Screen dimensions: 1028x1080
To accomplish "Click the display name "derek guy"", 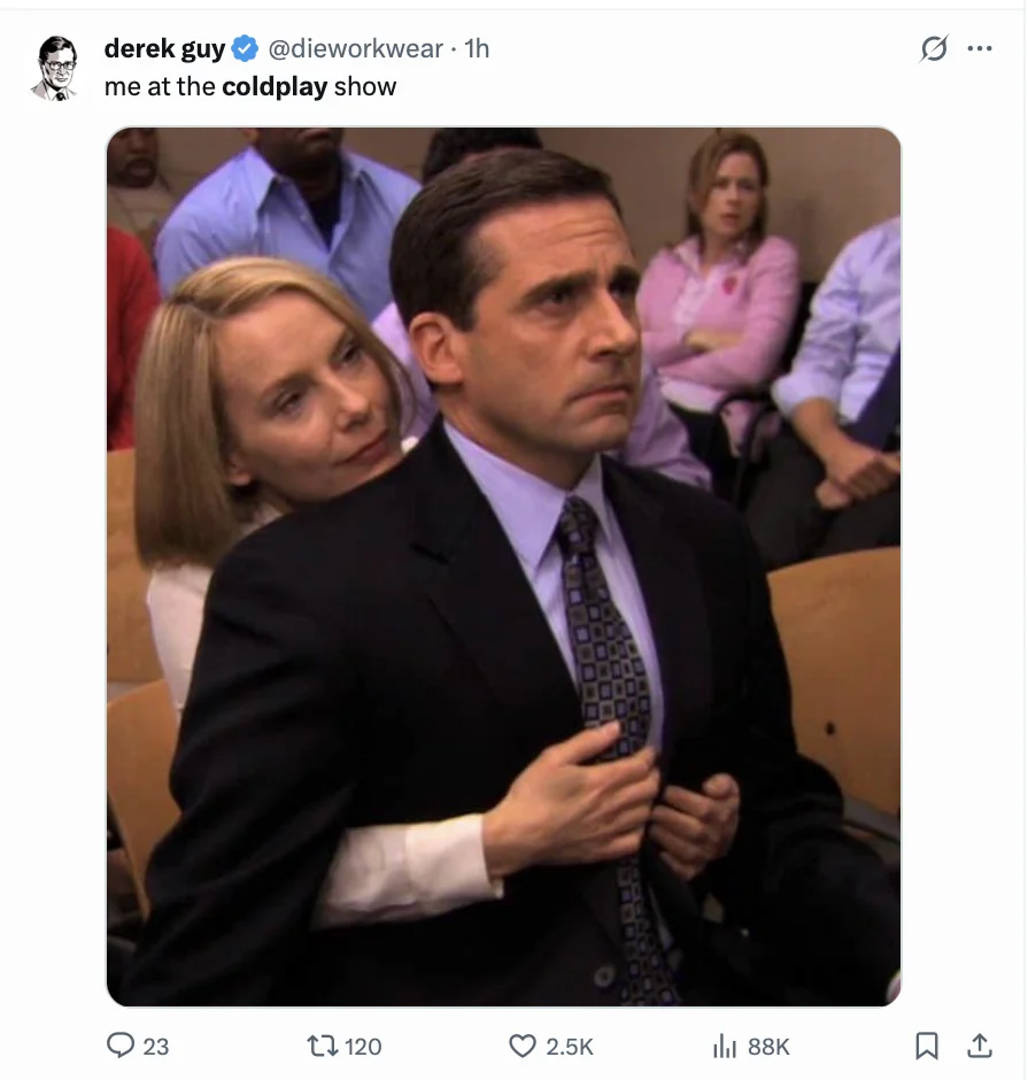I will pyautogui.click(x=165, y=48).
